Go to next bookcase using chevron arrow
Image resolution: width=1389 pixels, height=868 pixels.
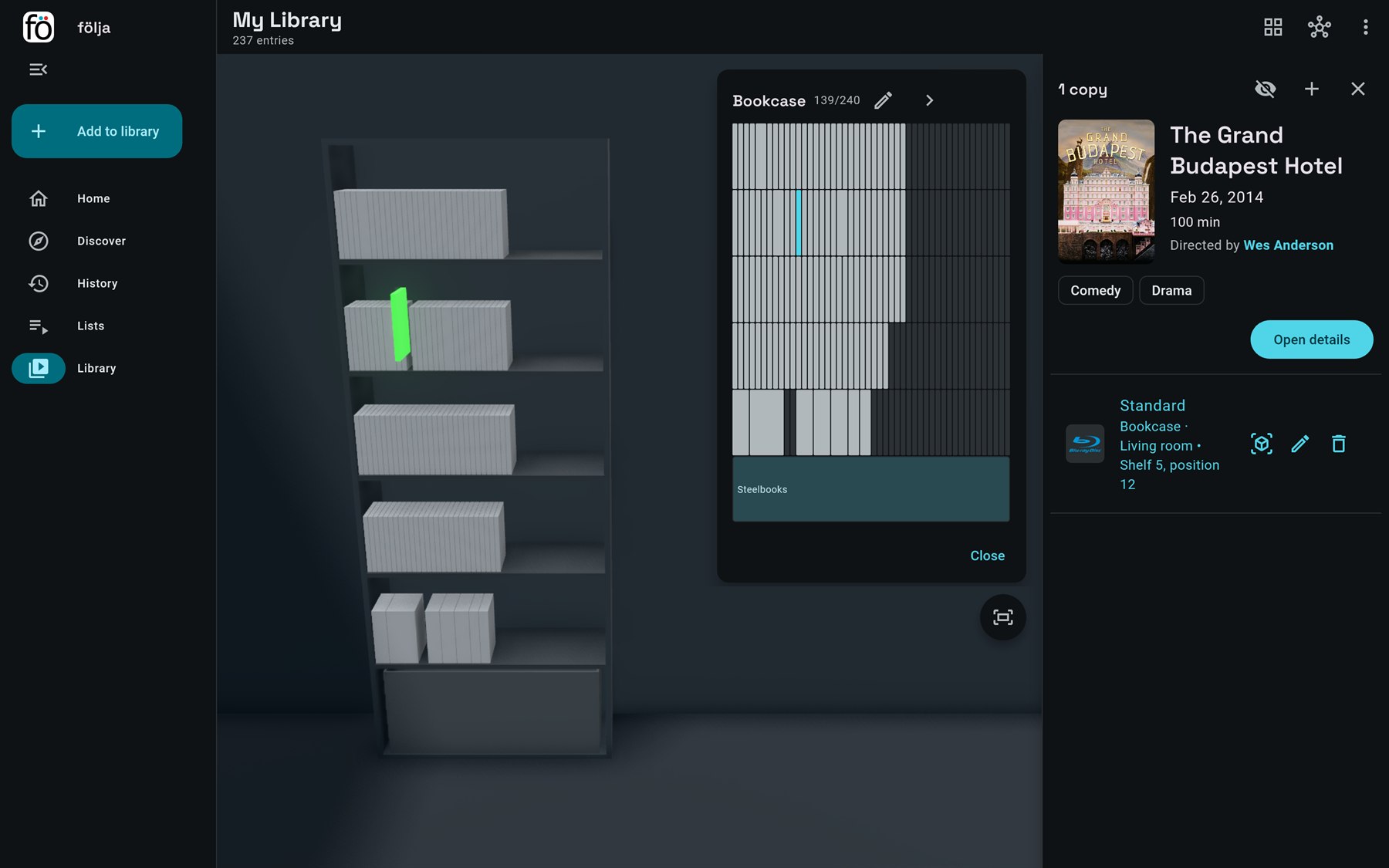click(x=929, y=100)
